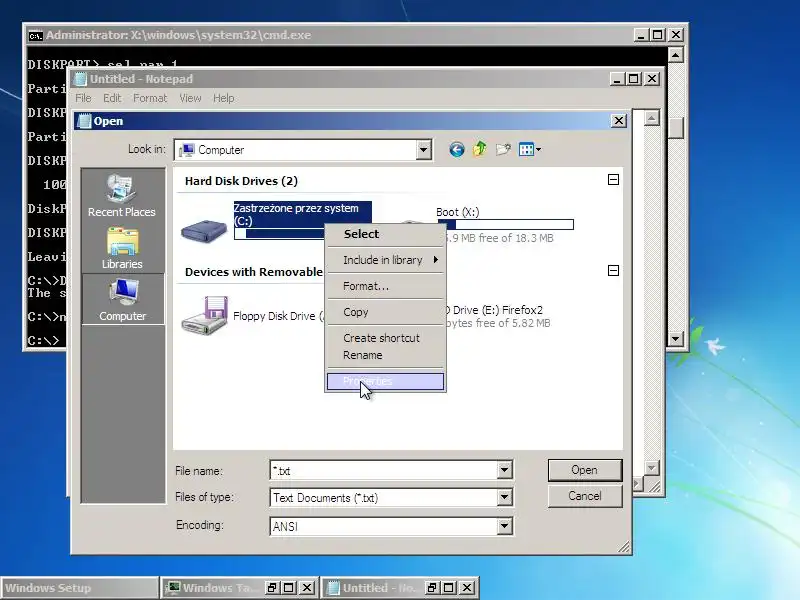
Task: Create a new folder with the toolbar icon
Action: pos(503,149)
